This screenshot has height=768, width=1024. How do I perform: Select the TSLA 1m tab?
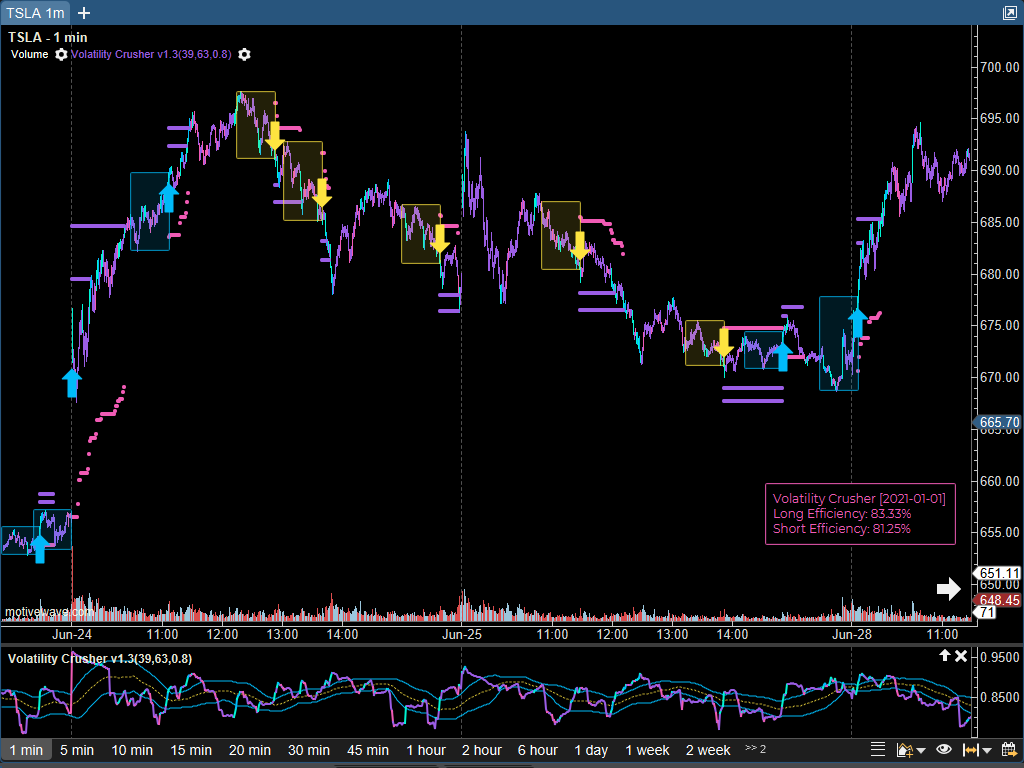coord(35,13)
